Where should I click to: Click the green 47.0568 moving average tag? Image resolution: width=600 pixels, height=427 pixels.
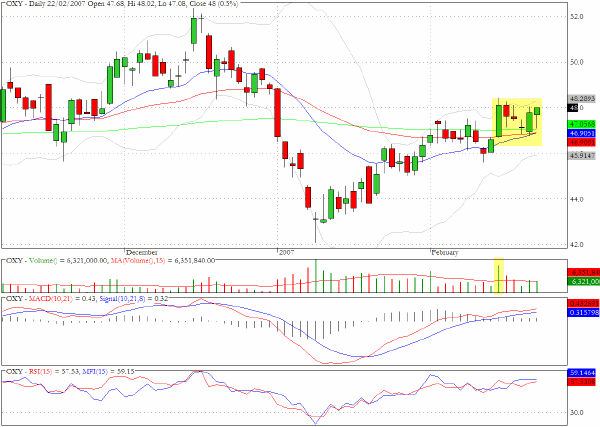click(582, 124)
